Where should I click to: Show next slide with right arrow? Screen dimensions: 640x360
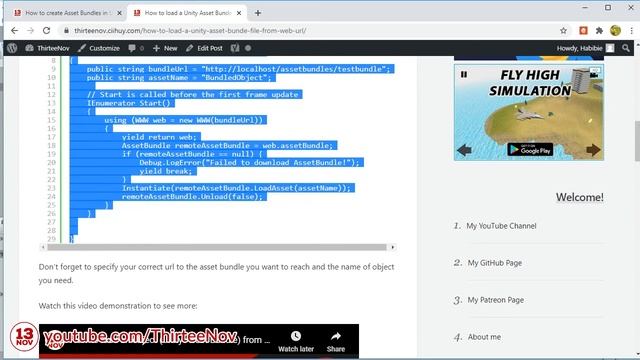tap(593, 150)
